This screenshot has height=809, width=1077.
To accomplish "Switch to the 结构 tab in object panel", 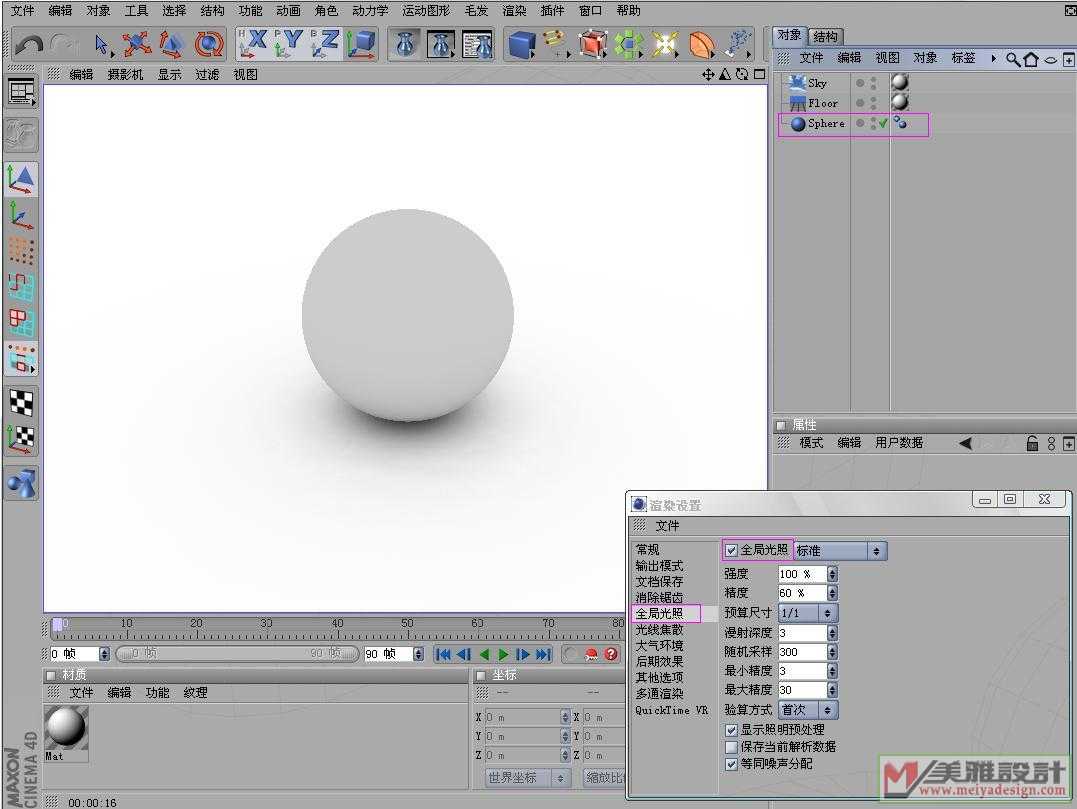I will [825, 36].
